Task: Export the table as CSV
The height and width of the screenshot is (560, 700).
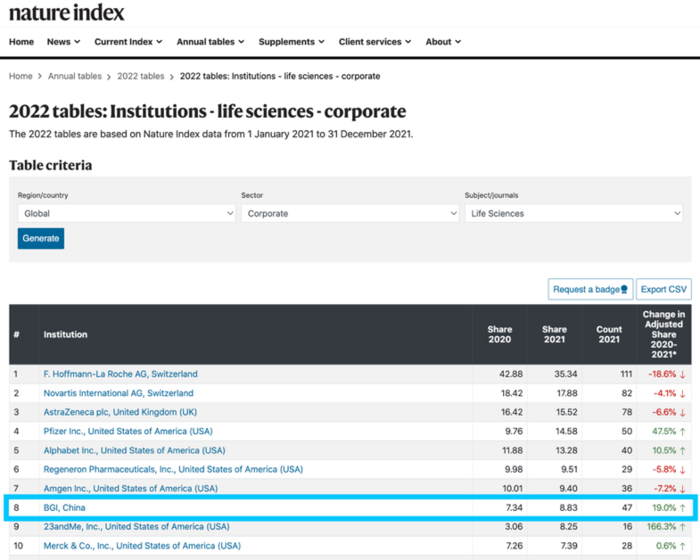Action: pyautogui.click(x=663, y=289)
